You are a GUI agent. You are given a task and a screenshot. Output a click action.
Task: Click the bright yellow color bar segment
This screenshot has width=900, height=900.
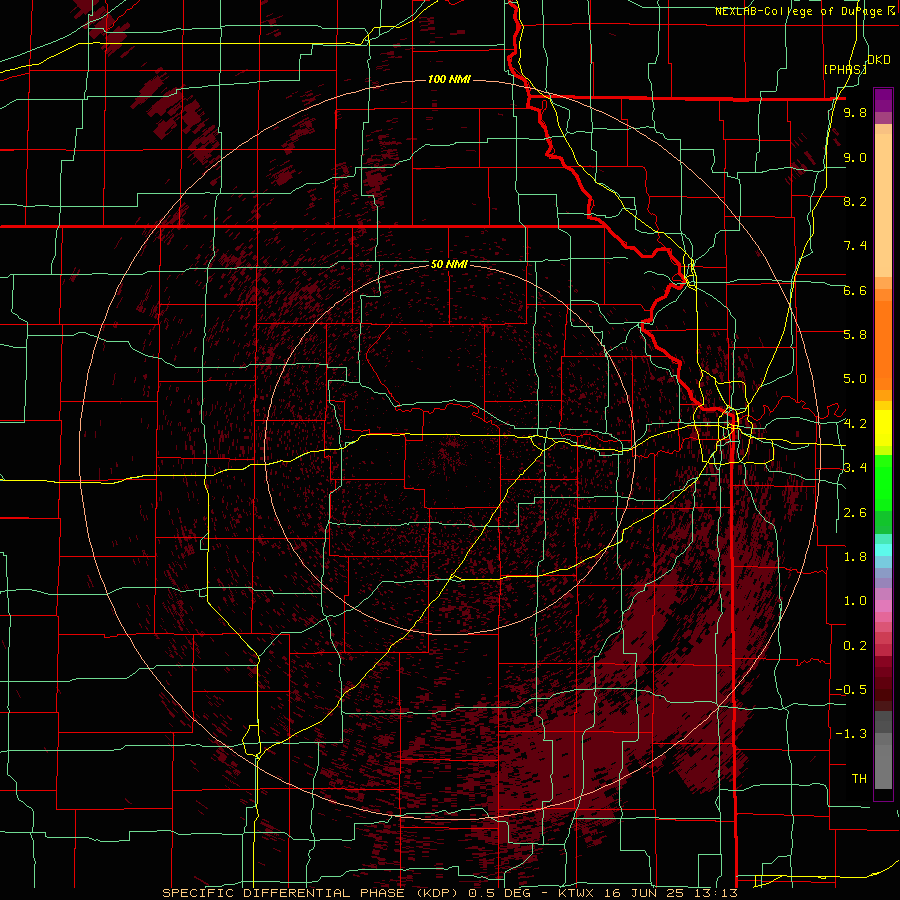[x=883, y=428]
